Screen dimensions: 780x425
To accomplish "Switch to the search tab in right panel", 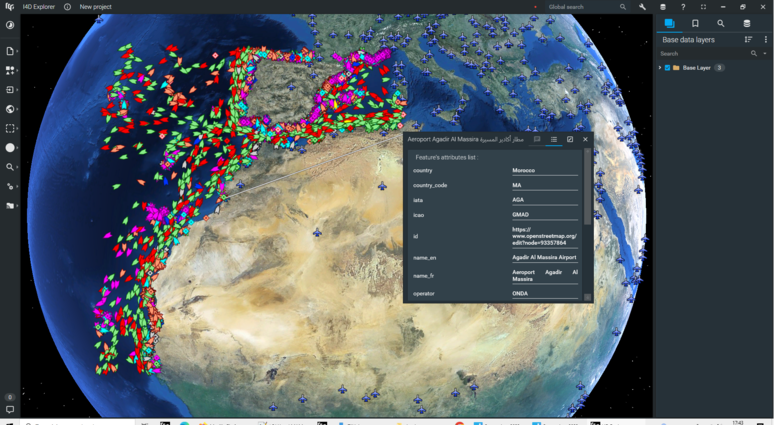I will (x=720, y=23).
